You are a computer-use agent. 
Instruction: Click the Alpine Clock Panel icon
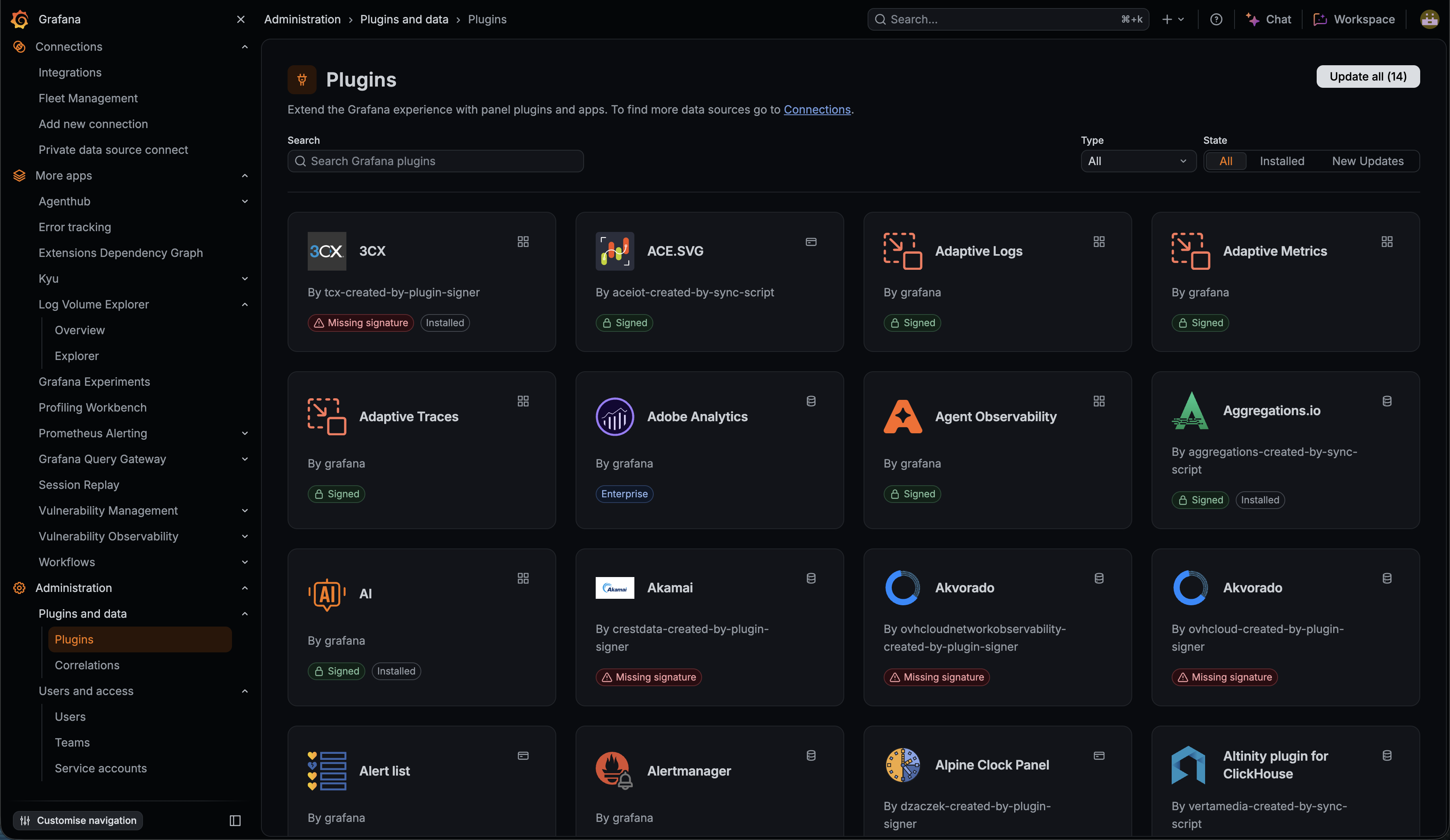click(x=902, y=765)
